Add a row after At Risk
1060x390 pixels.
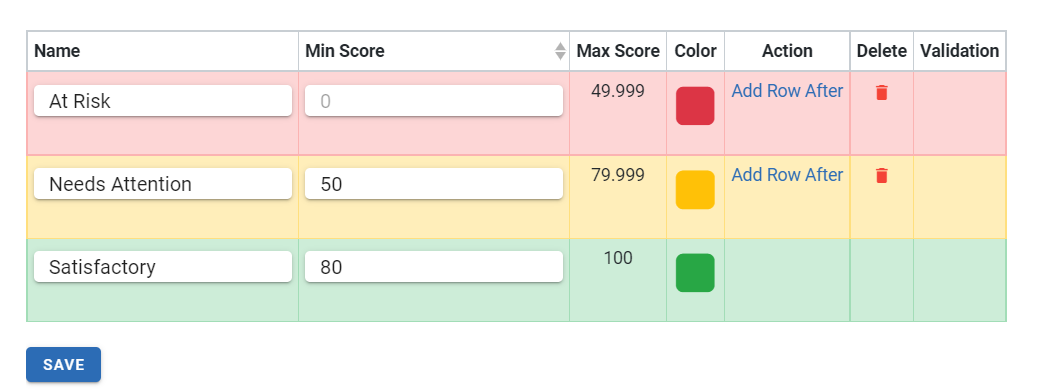point(787,91)
